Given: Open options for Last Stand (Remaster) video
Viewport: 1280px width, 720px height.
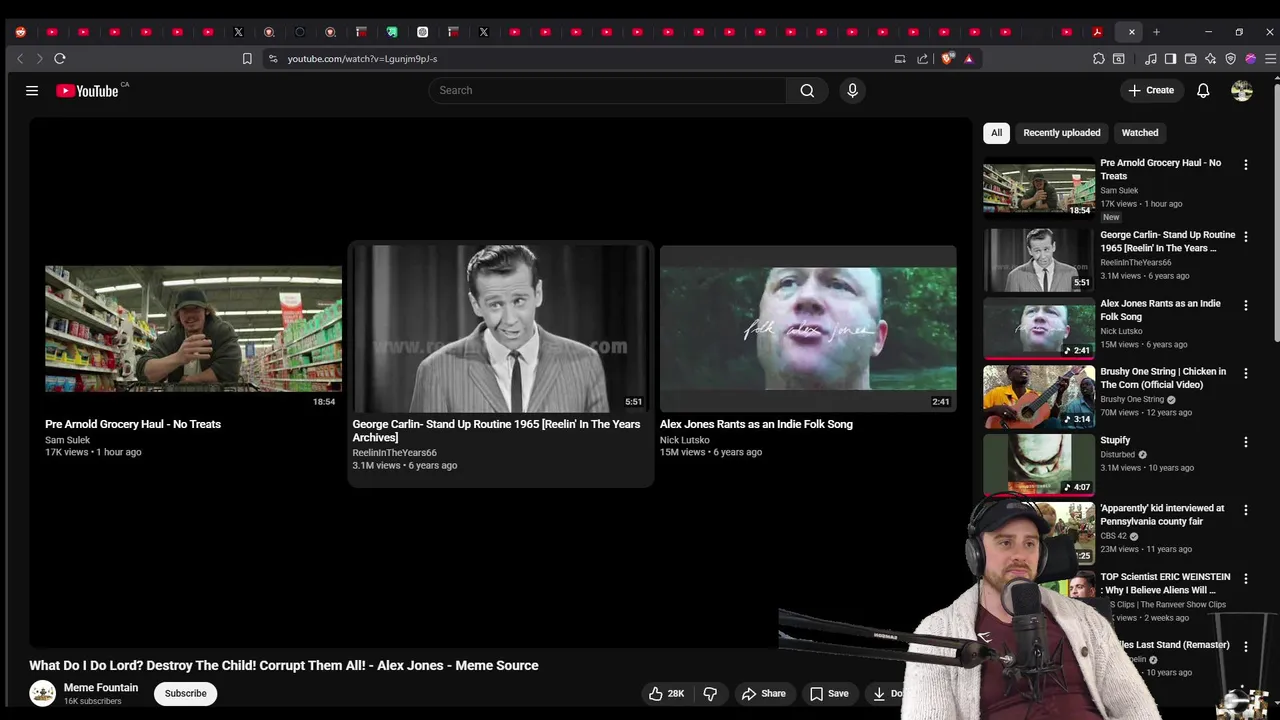Looking at the screenshot, I should click(x=1245, y=647).
